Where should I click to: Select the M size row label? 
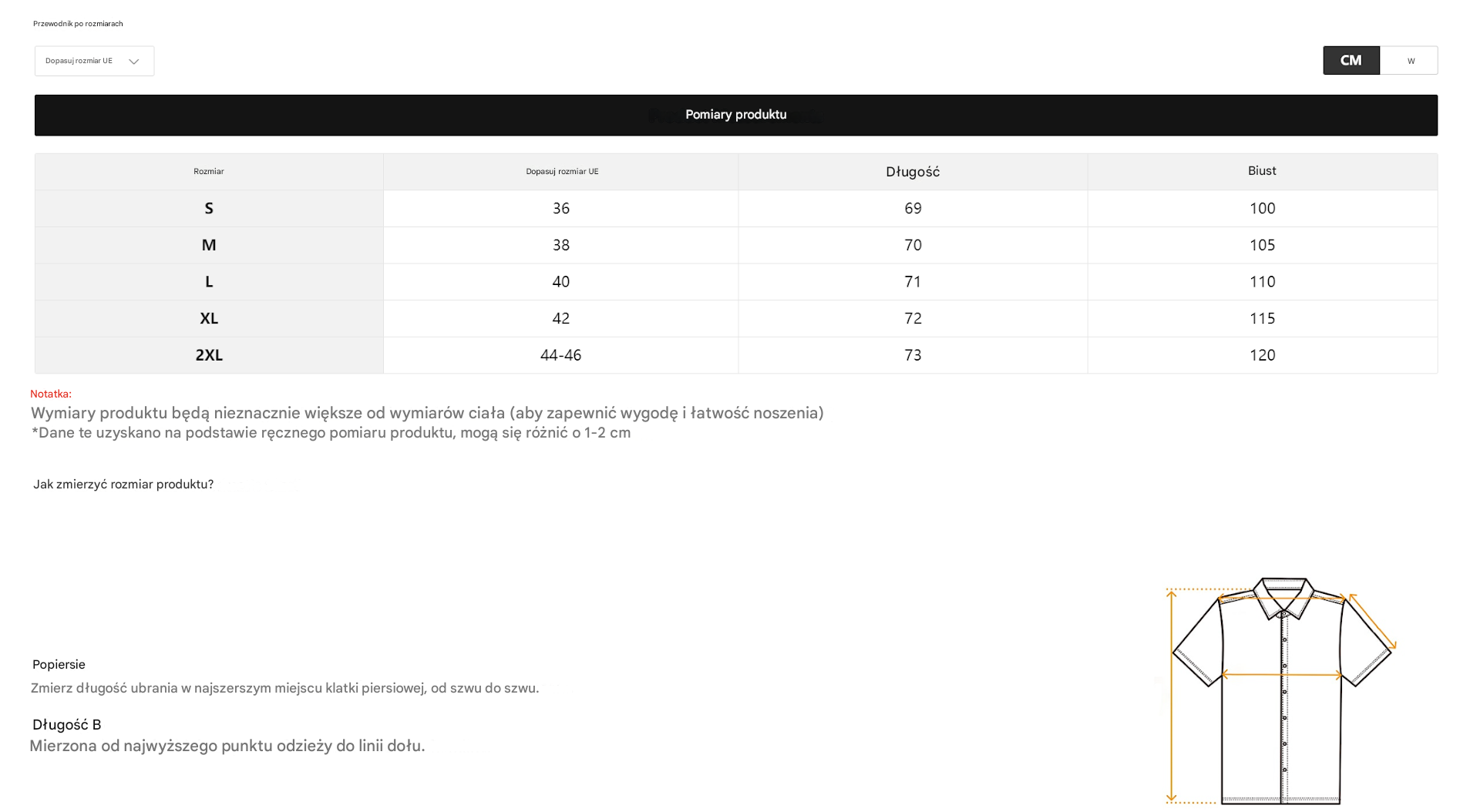(209, 245)
